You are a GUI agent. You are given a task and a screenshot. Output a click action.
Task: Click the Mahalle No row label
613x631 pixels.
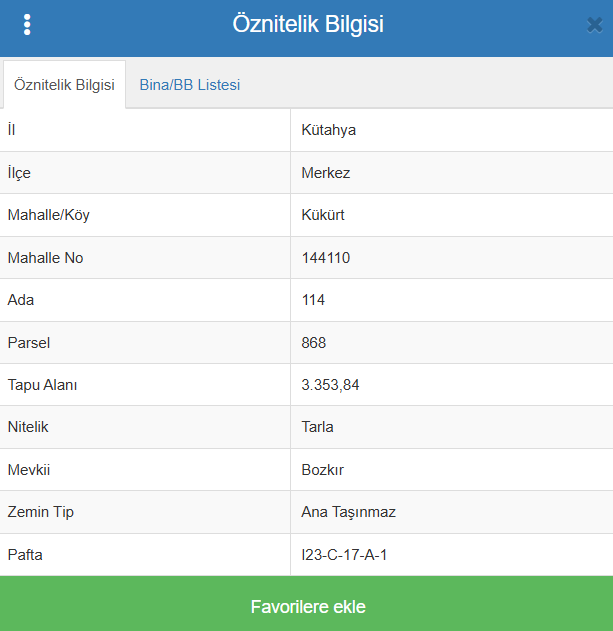pyautogui.click(x=45, y=258)
